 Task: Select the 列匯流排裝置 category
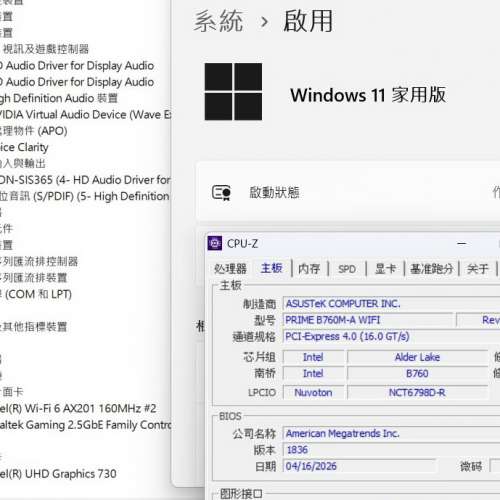click(x=34, y=278)
